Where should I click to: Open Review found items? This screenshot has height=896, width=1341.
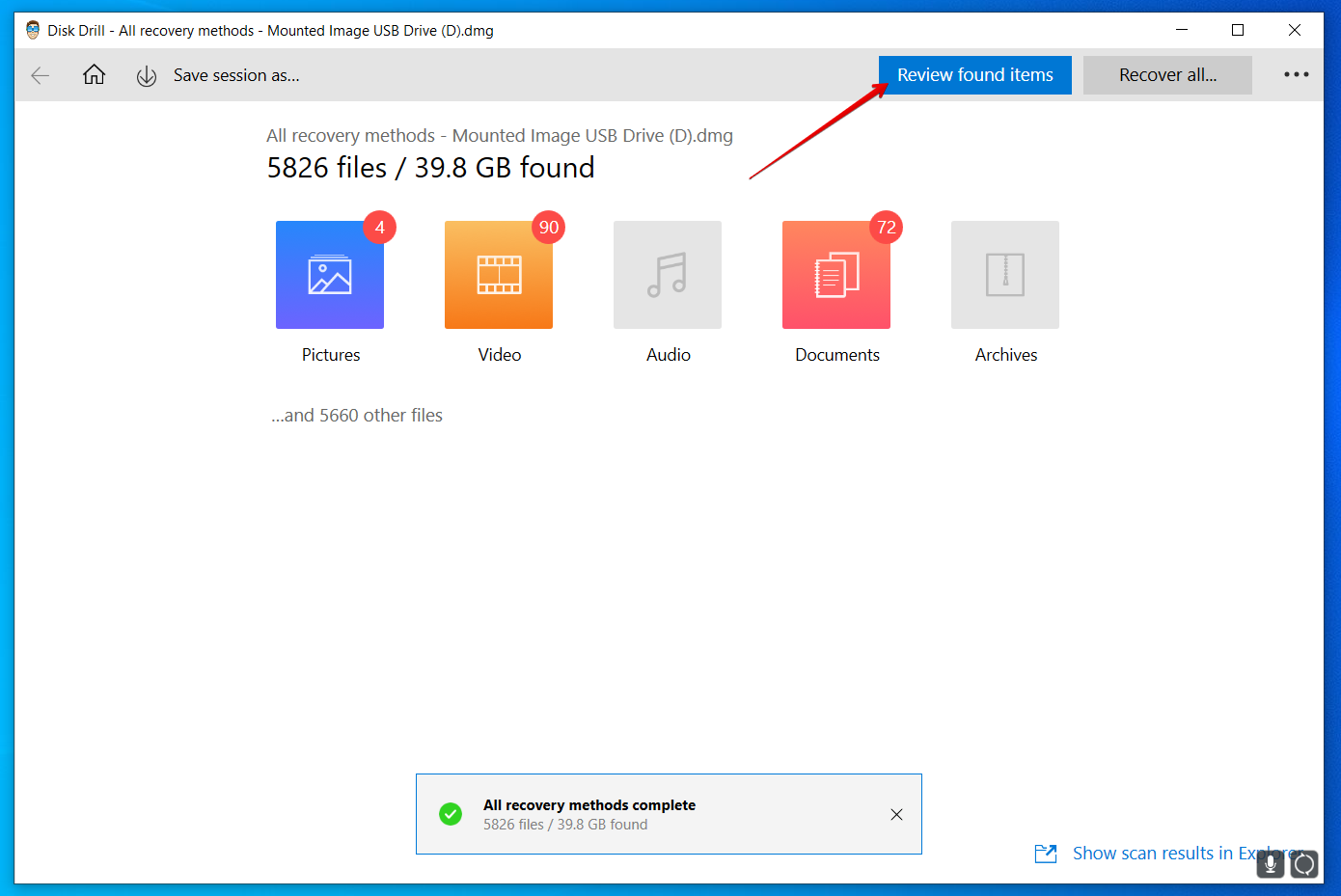point(975,75)
